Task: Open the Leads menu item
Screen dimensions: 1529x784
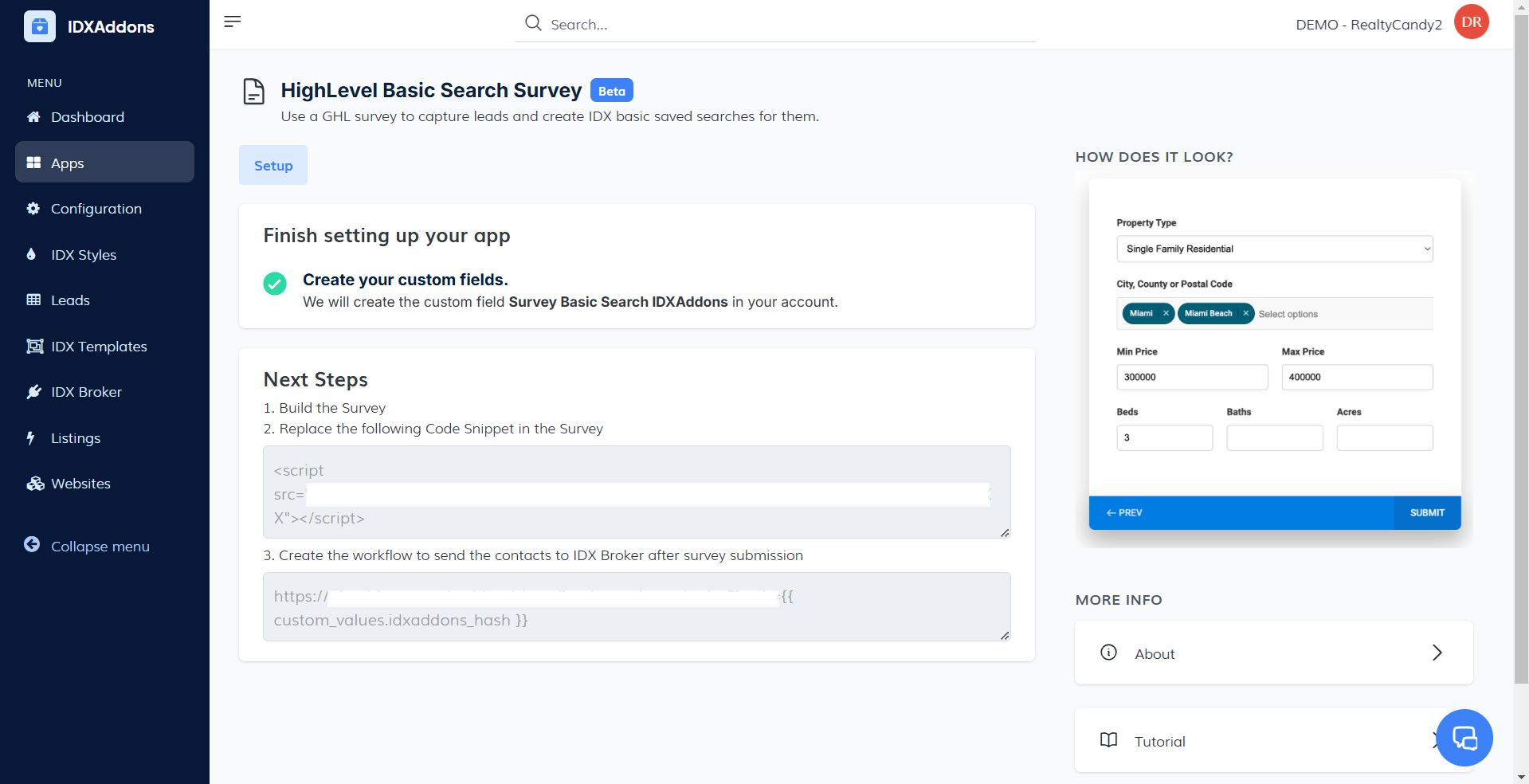Action: point(70,300)
